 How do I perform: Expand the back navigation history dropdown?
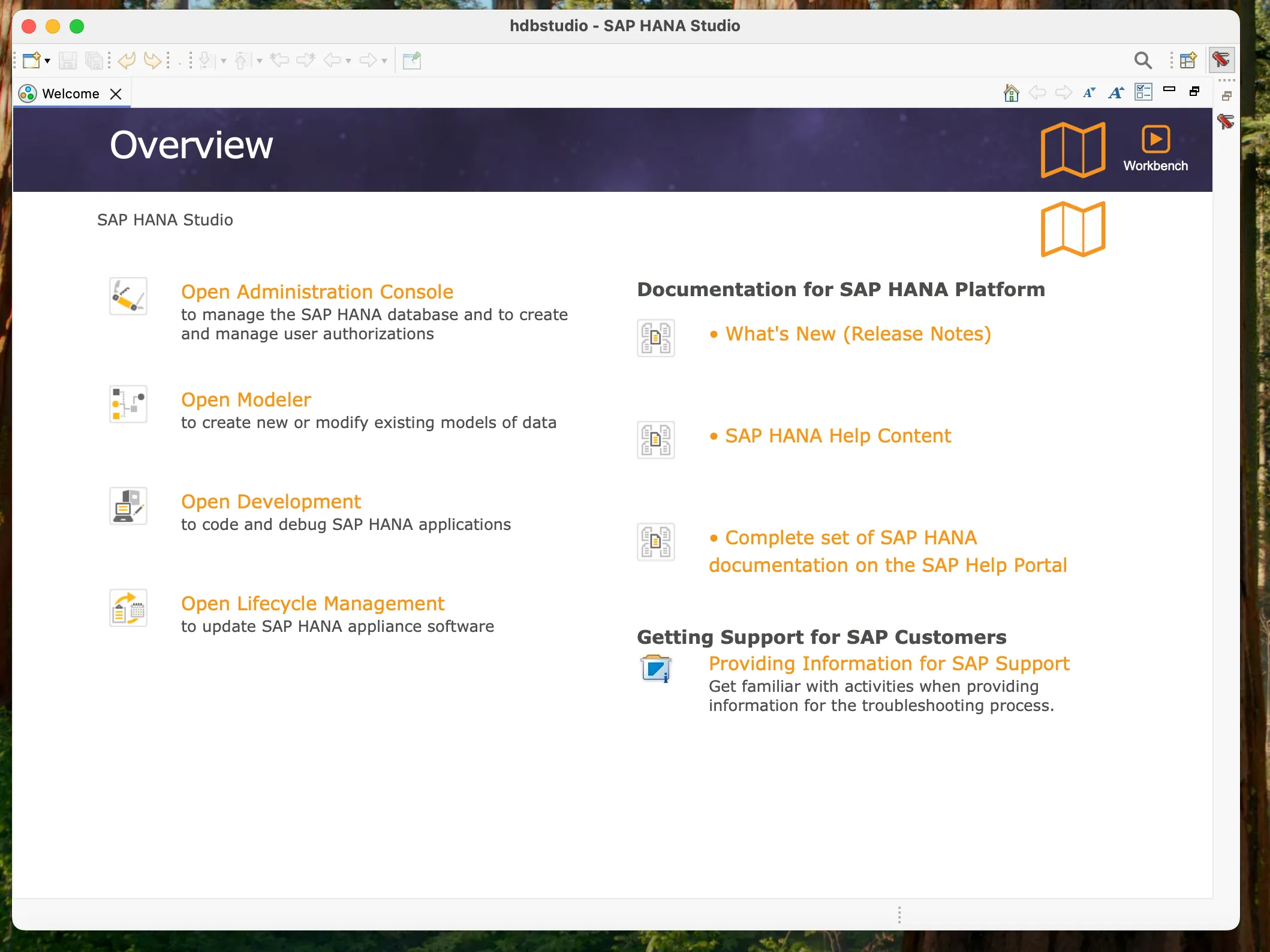[x=348, y=61]
